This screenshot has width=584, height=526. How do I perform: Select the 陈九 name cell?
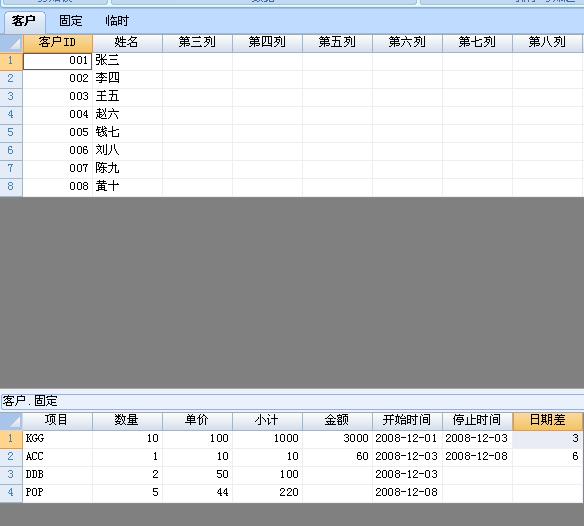pos(127,168)
